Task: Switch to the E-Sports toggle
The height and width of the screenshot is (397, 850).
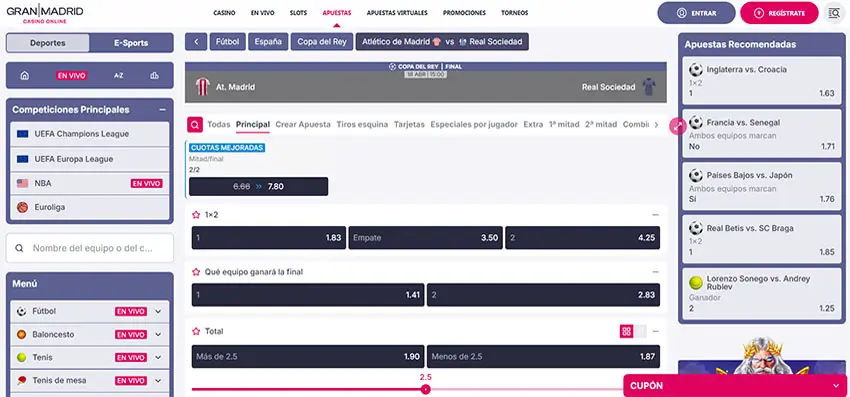Action: (x=131, y=43)
